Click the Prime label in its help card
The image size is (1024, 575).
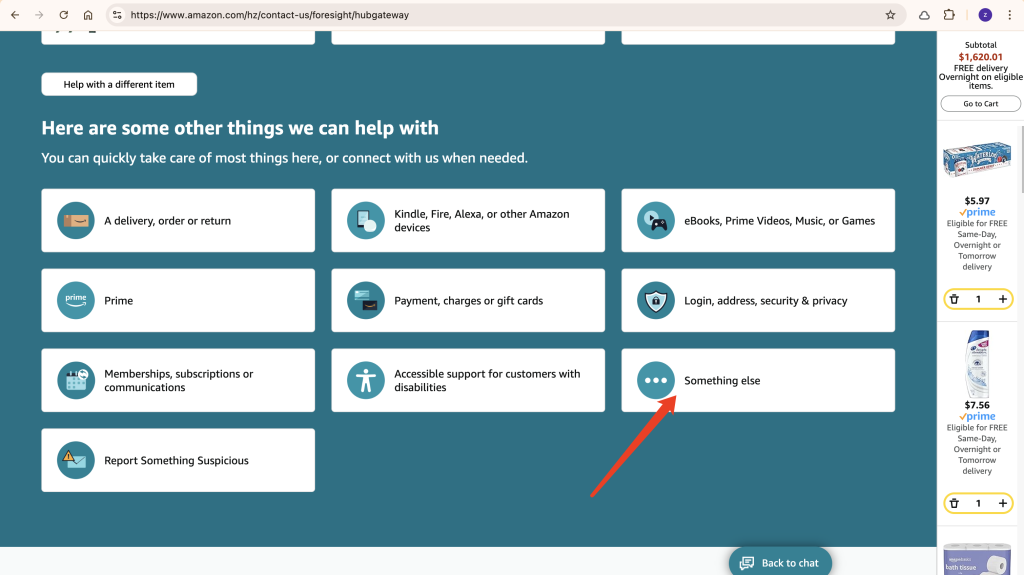118,301
